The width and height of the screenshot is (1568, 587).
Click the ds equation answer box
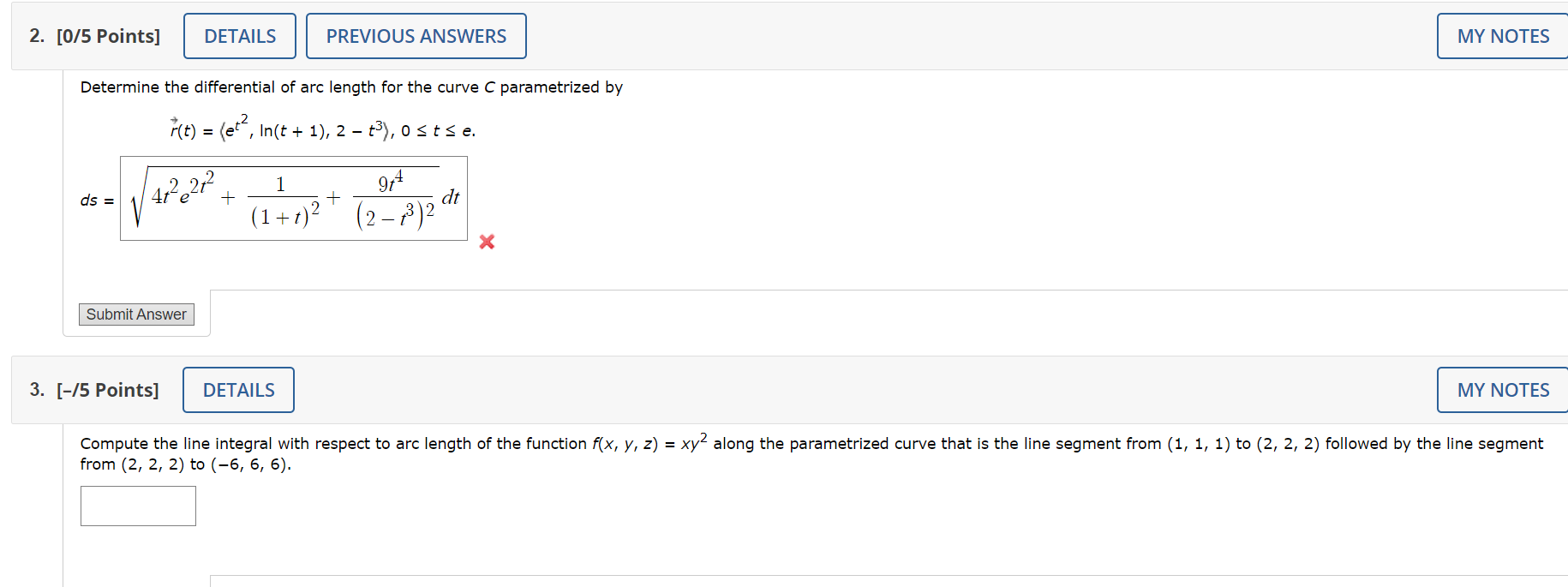click(294, 199)
